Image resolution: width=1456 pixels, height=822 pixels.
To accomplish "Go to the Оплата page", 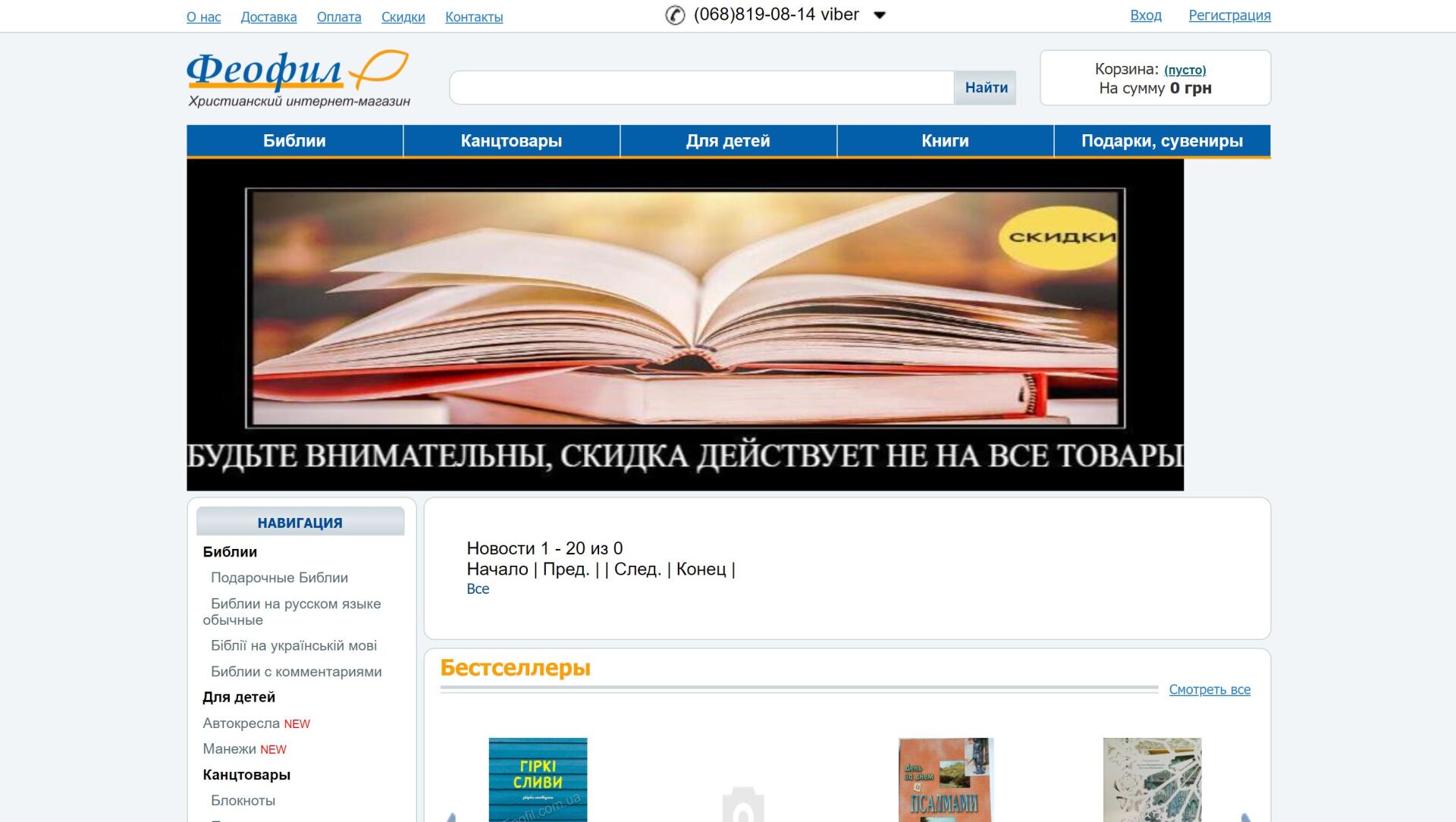I will click(x=339, y=17).
